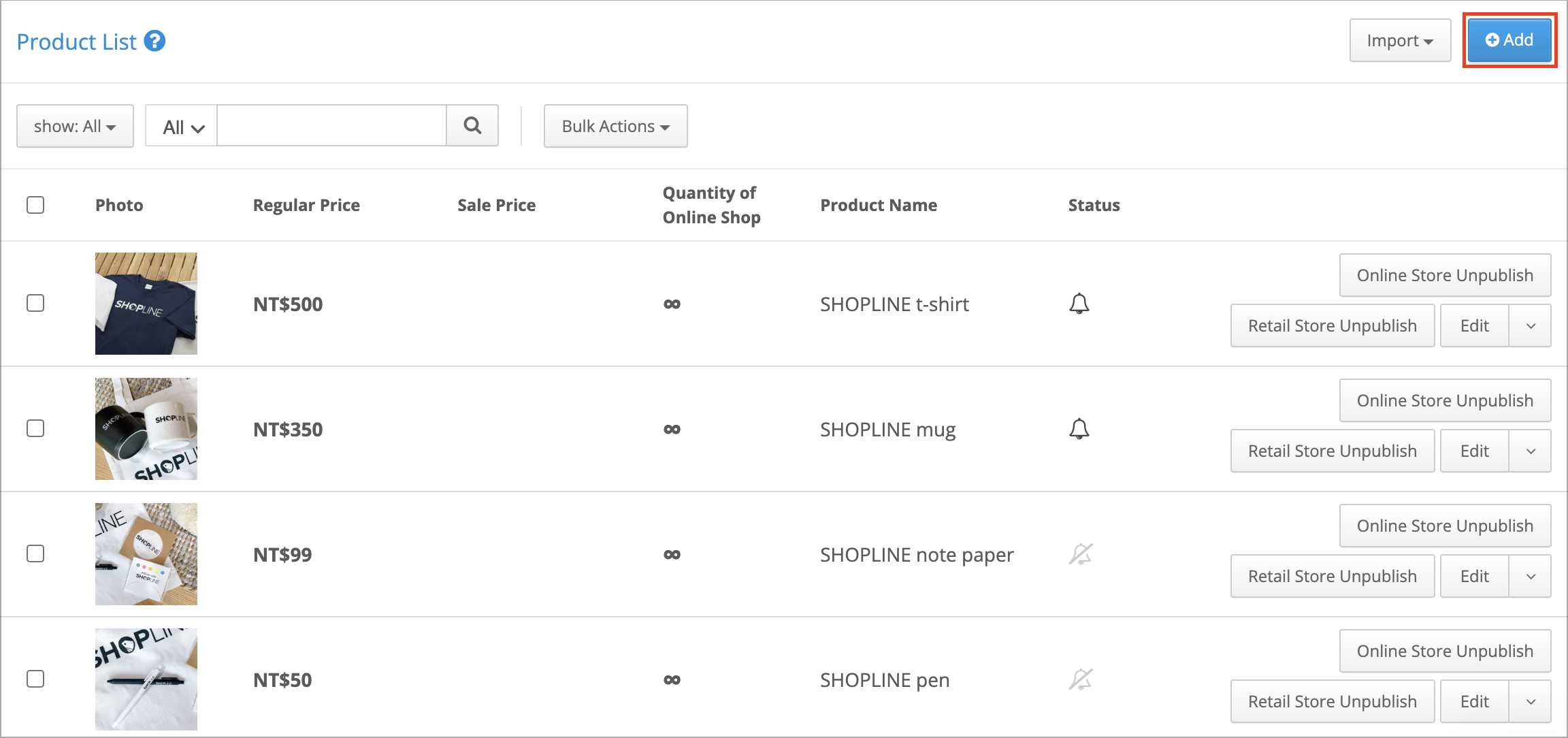
Task: Click the Regular Price column header
Action: click(306, 205)
